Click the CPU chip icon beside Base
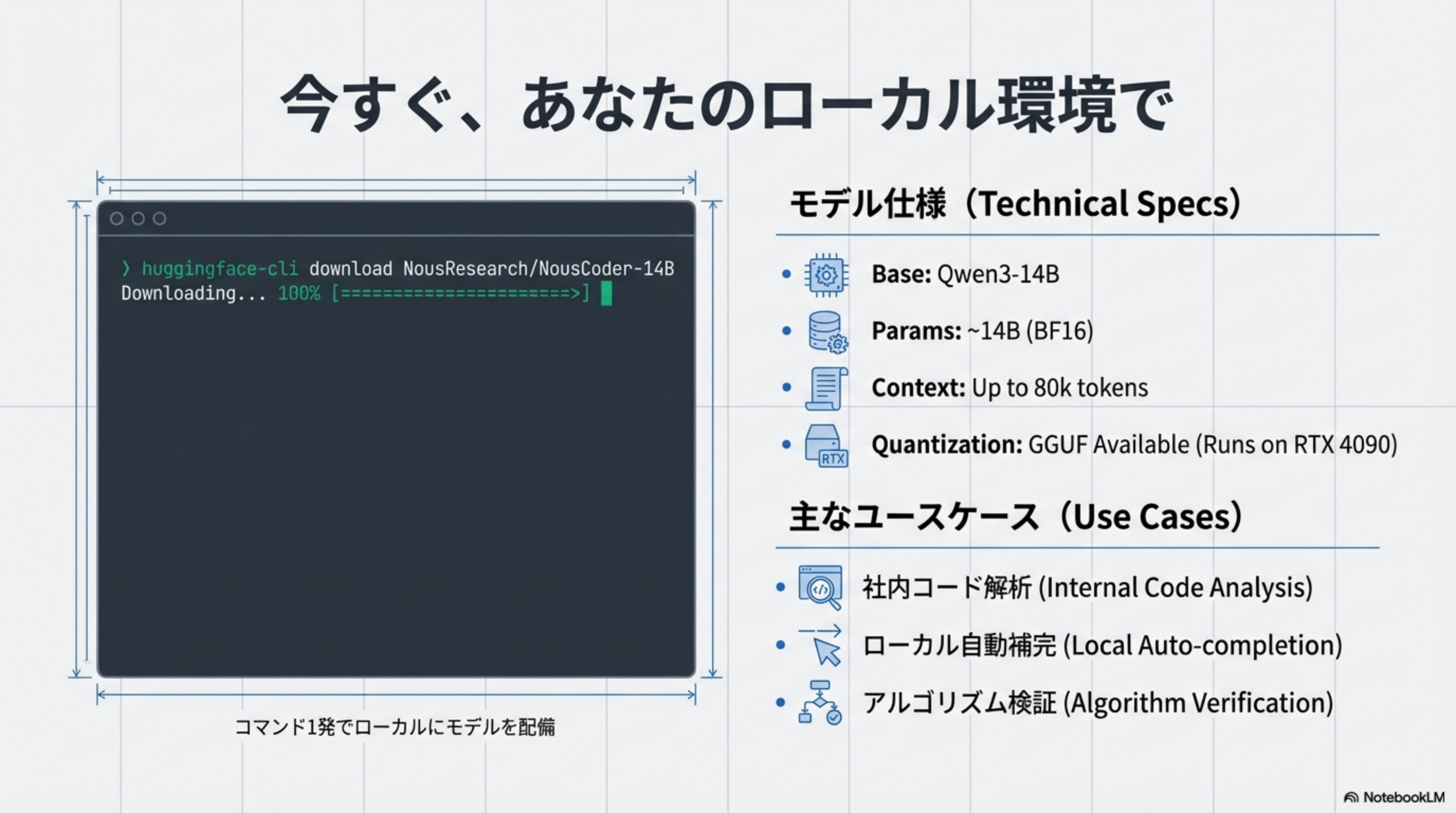The image size is (1456, 813). 826,275
